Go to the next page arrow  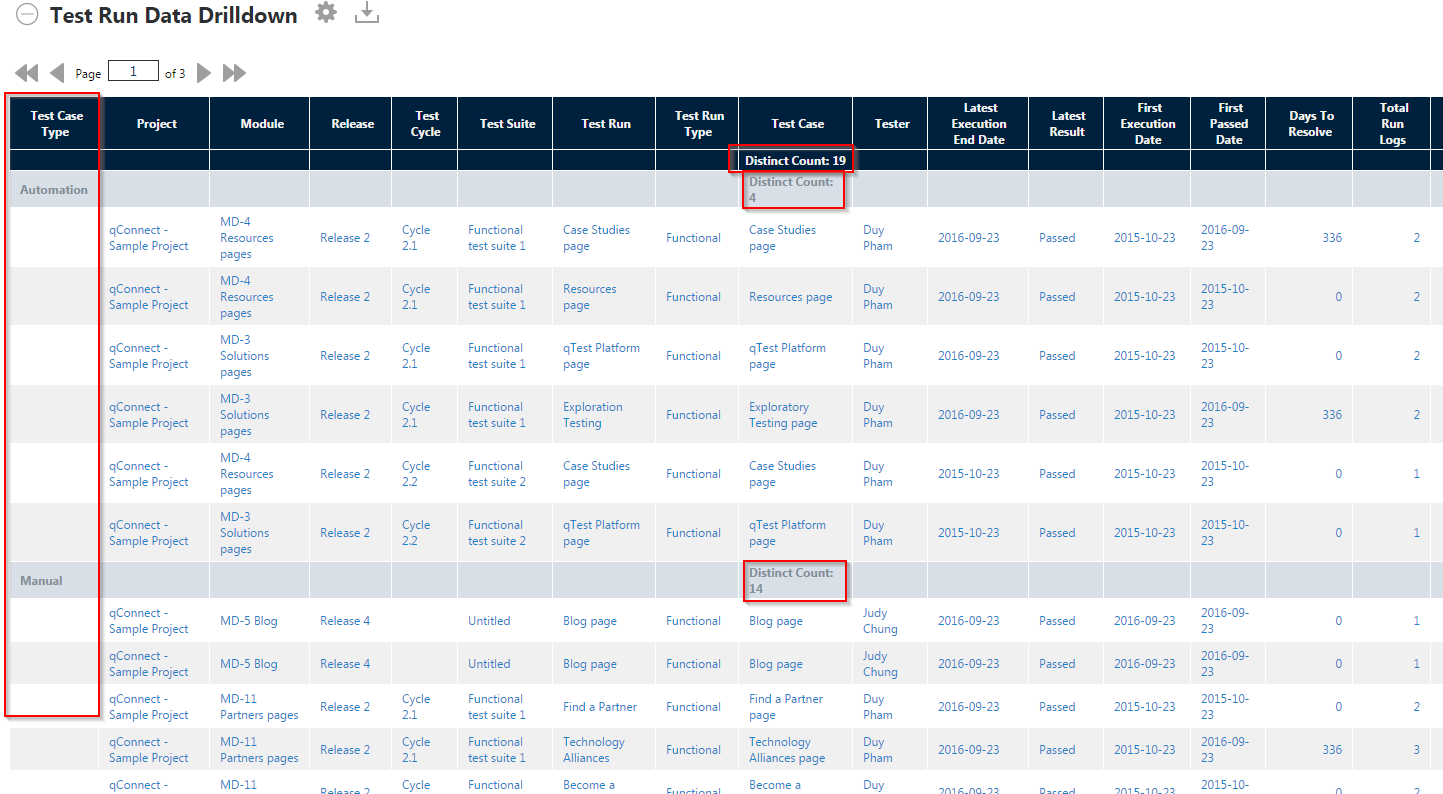coord(204,73)
